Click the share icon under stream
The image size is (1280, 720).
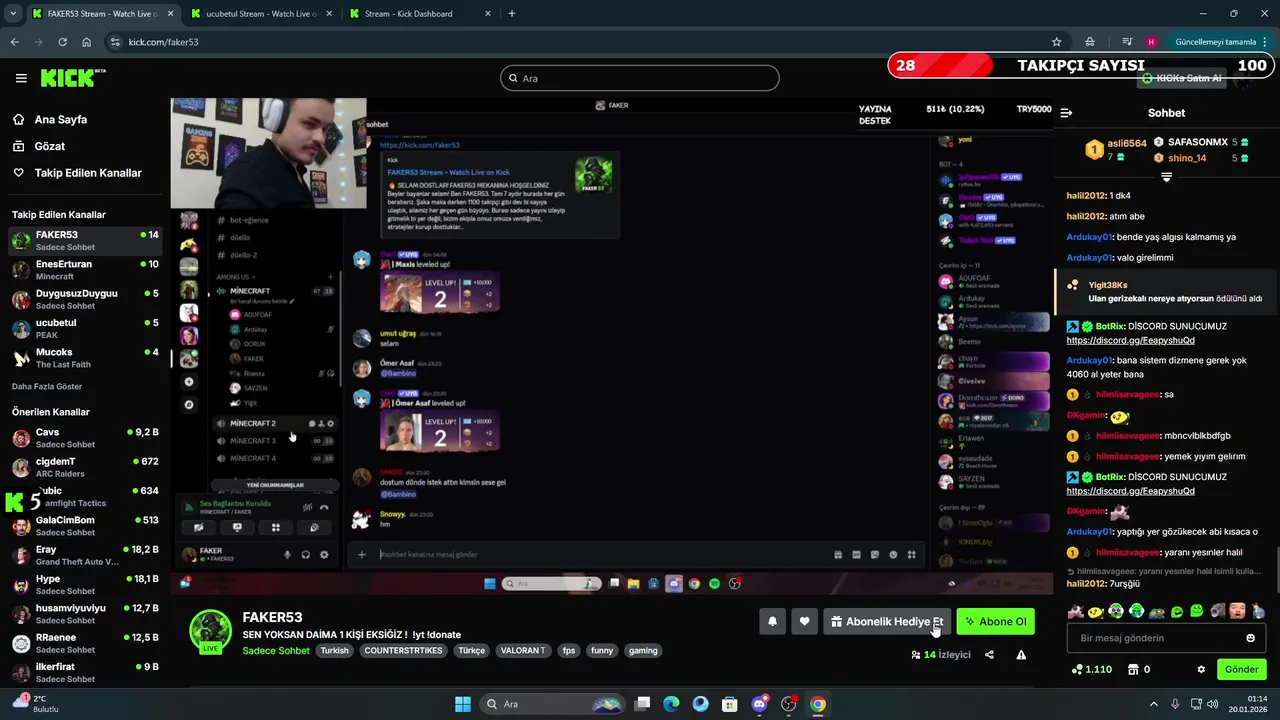pyautogui.click(x=989, y=655)
